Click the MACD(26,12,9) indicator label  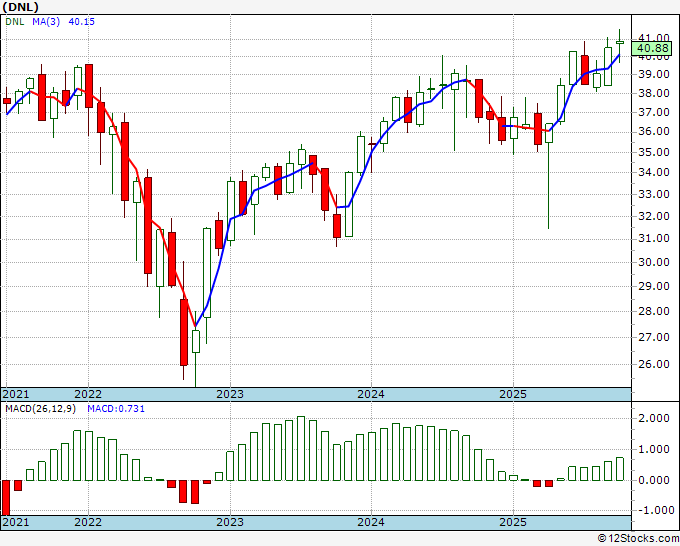[x=40, y=409]
